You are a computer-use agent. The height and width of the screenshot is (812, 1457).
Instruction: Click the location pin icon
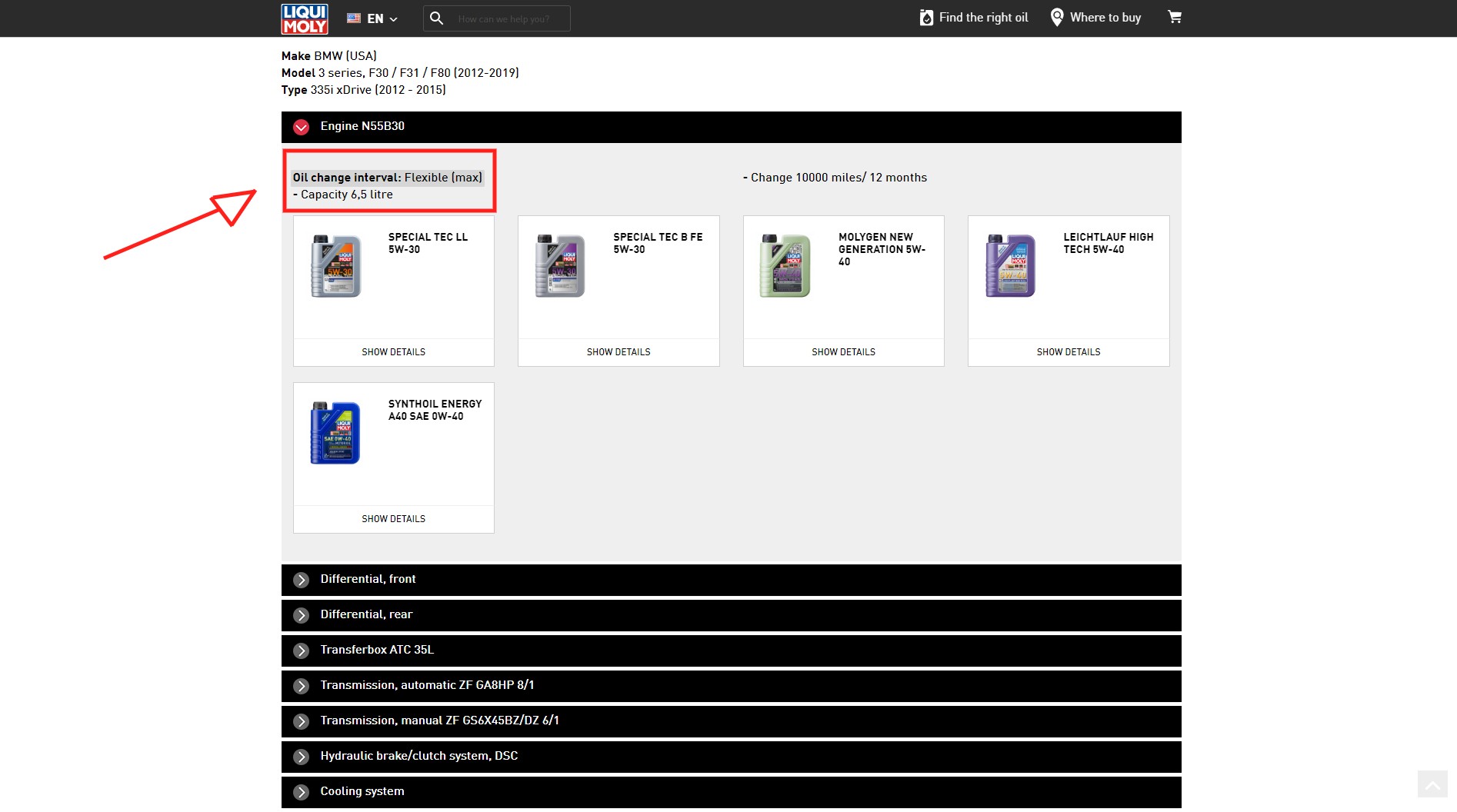pos(1057,18)
